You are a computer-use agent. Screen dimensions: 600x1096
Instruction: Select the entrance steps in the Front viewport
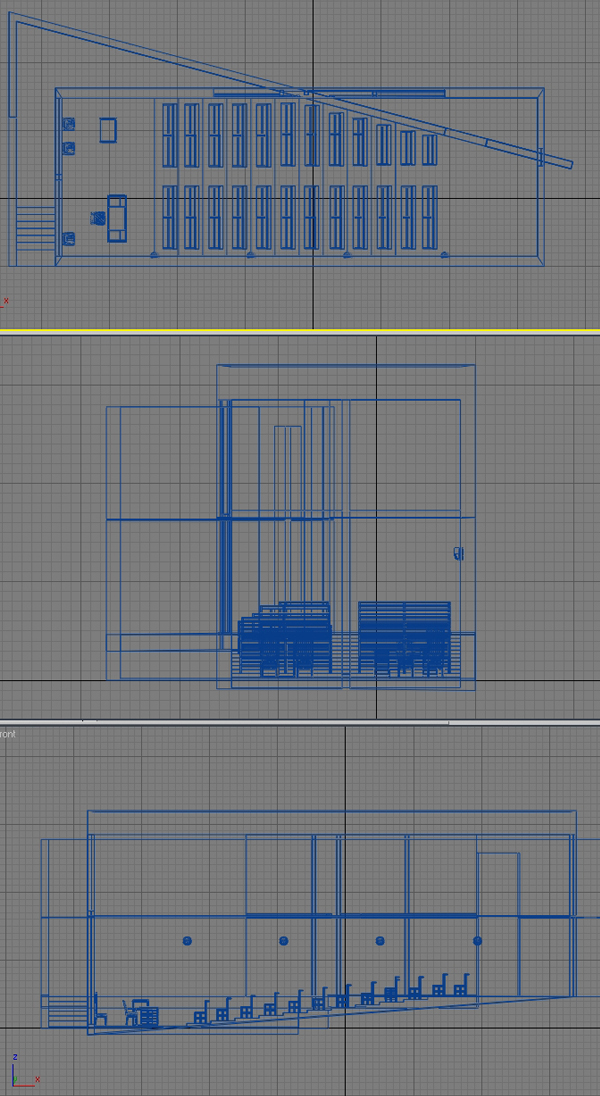tap(67, 1011)
